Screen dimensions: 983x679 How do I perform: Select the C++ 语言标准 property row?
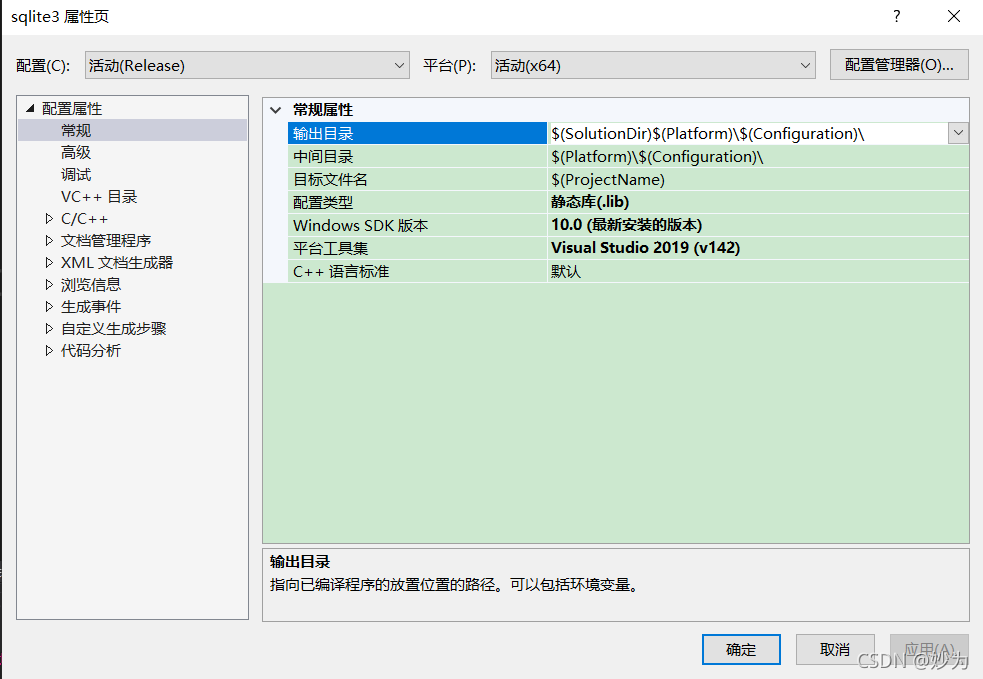click(x=418, y=271)
